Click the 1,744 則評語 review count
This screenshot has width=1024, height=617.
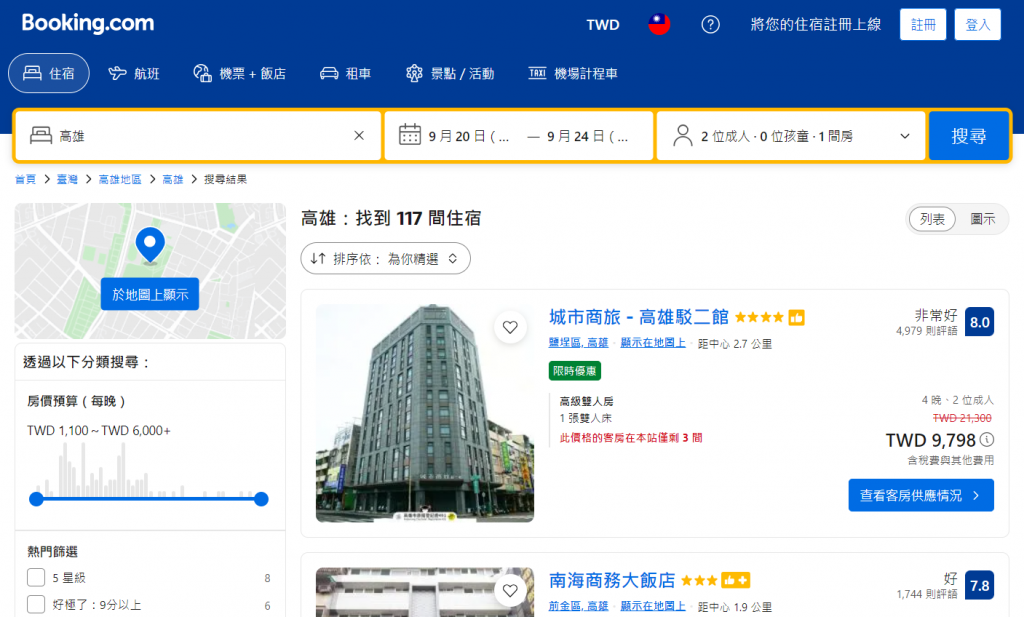pos(927,595)
